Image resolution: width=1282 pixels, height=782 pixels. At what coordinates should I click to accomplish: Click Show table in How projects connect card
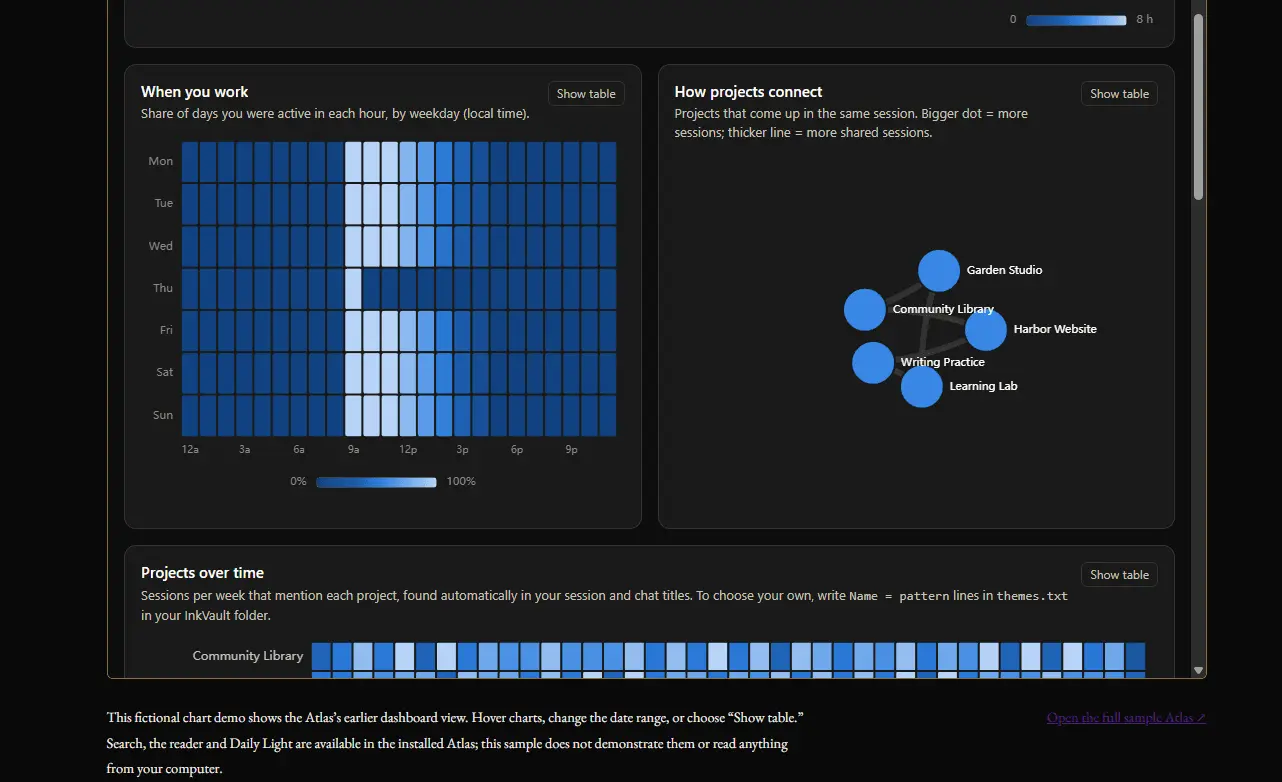(x=1119, y=94)
